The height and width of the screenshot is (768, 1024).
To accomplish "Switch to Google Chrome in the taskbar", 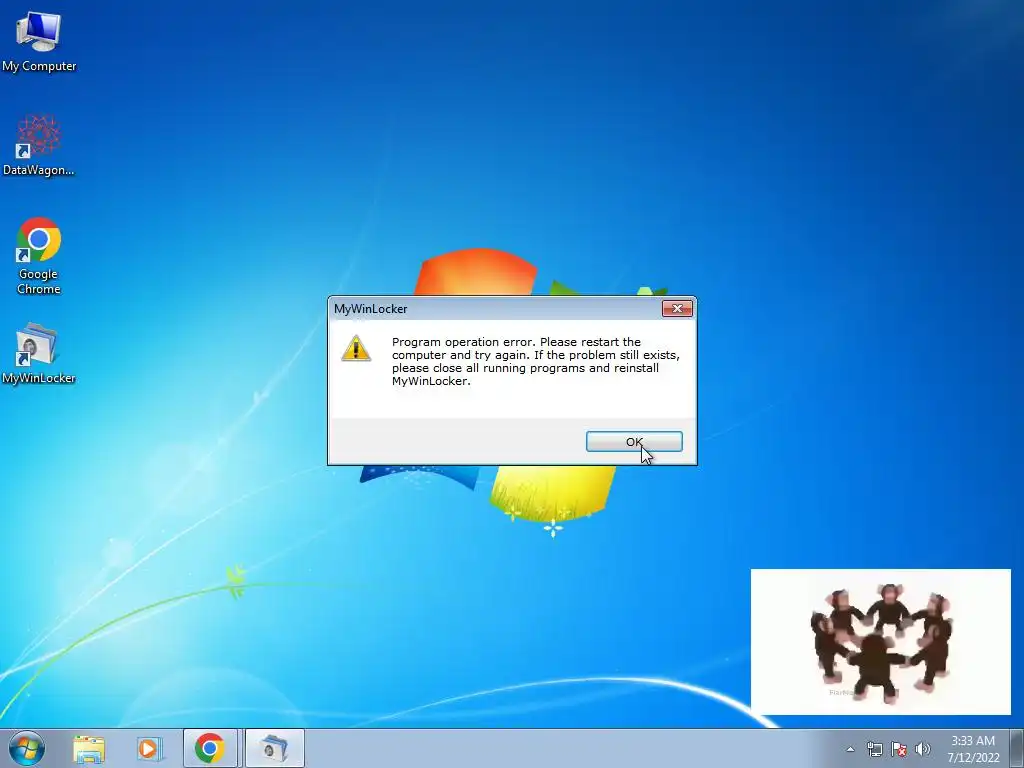I will click(x=210, y=748).
